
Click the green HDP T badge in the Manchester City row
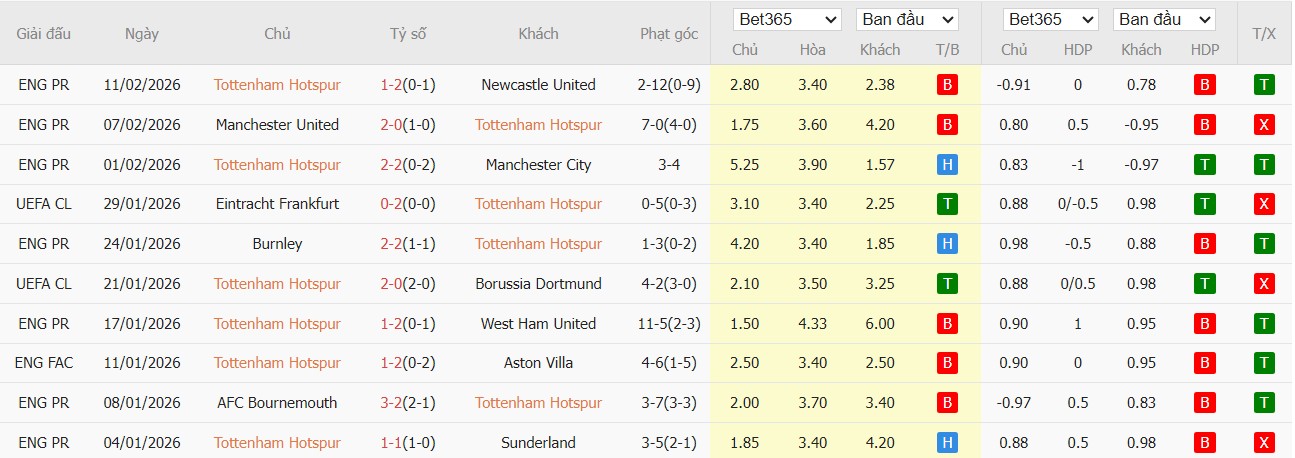tap(1205, 165)
